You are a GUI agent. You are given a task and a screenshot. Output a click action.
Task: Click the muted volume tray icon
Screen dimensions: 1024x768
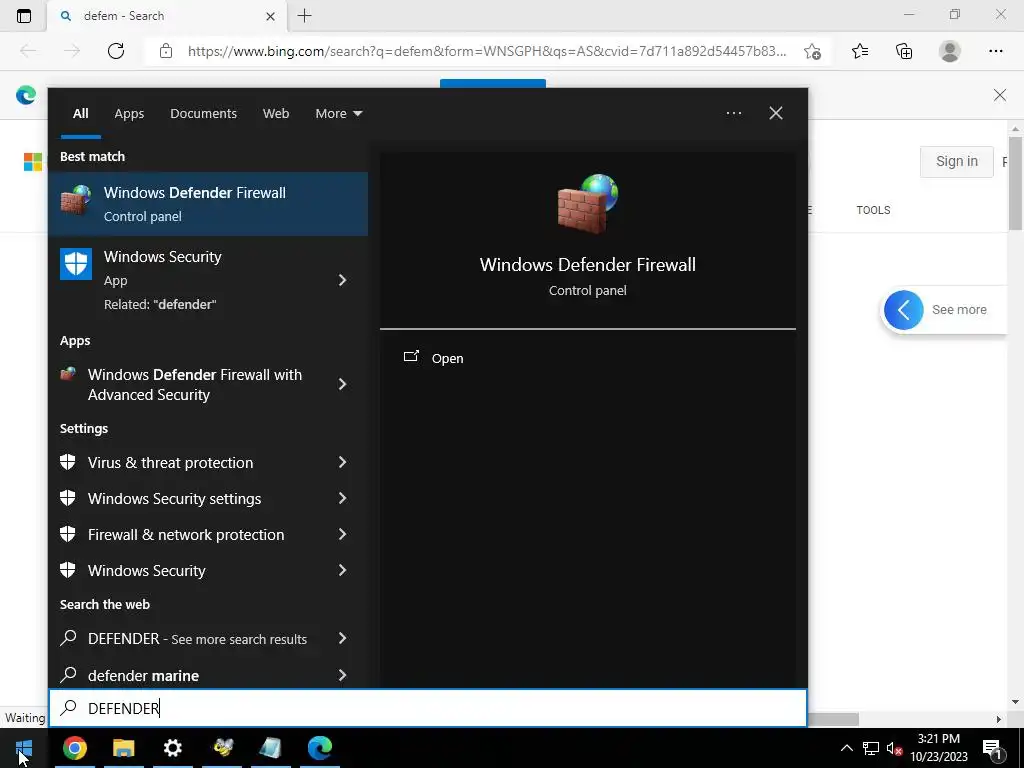pos(893,748)
